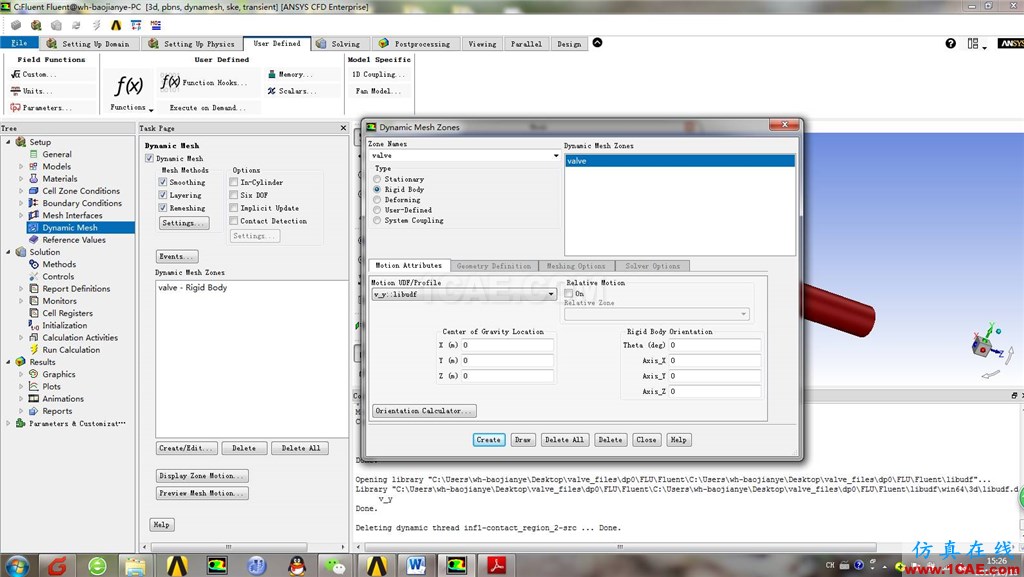The height and width of the screenshot is (577, 1024).
Task: Open Custom field functions
Action: pyautogui.click(x=34, y=74)
